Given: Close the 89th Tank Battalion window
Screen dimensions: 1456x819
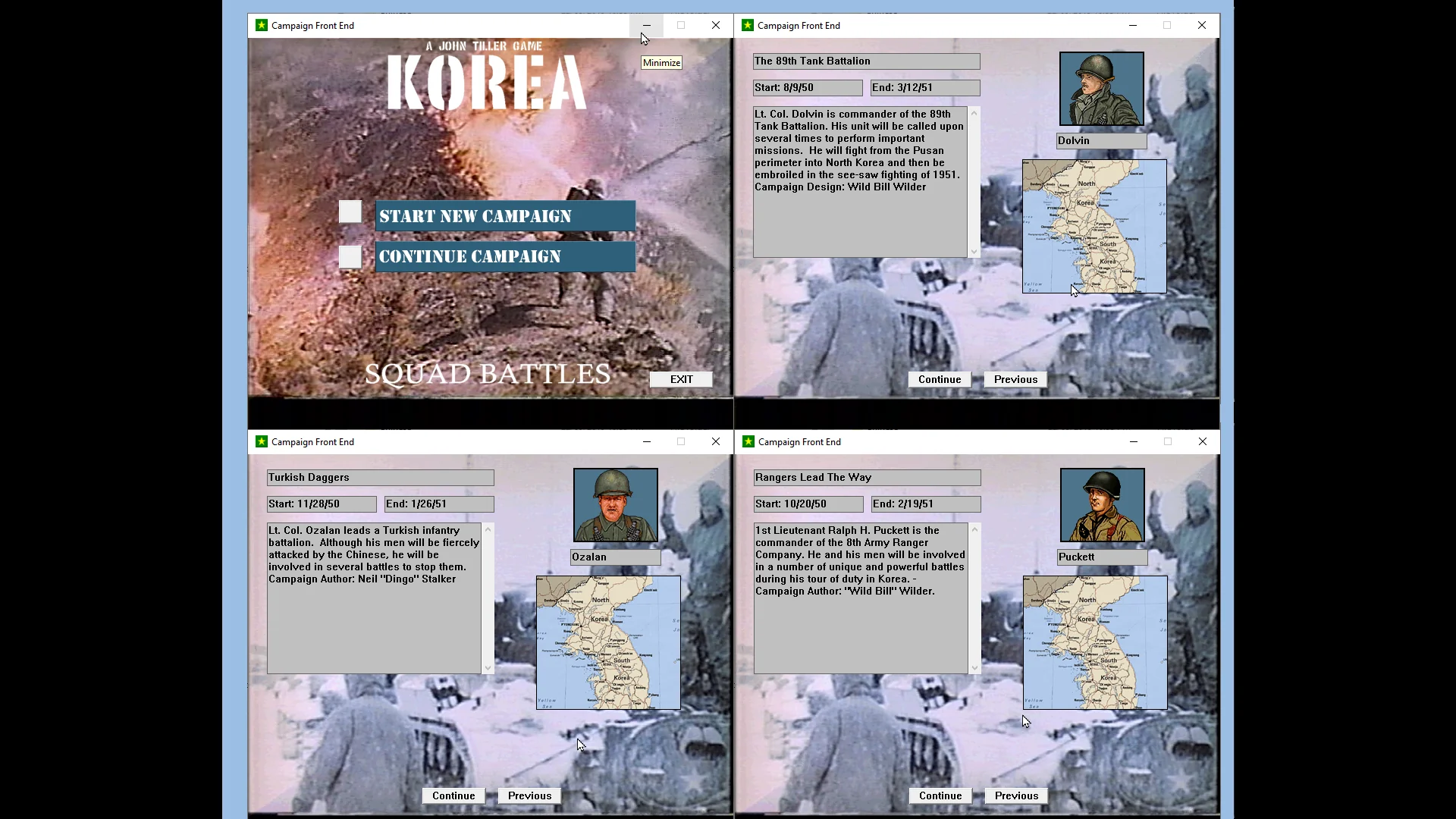Looking at the screenshot, I should click(x=1201, y=25).
